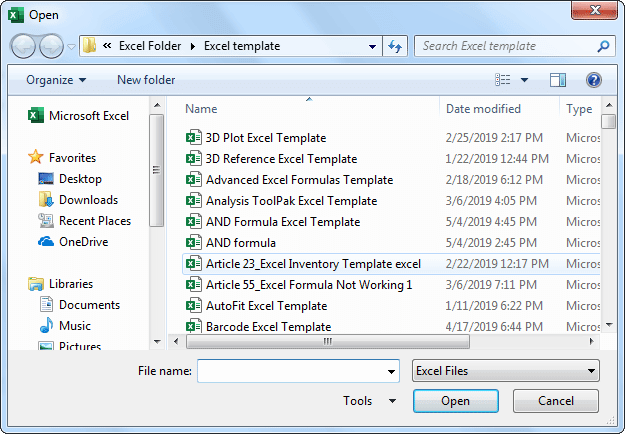Open the address bar history dropdown
625x434 pixels.
tap(372, 47)
